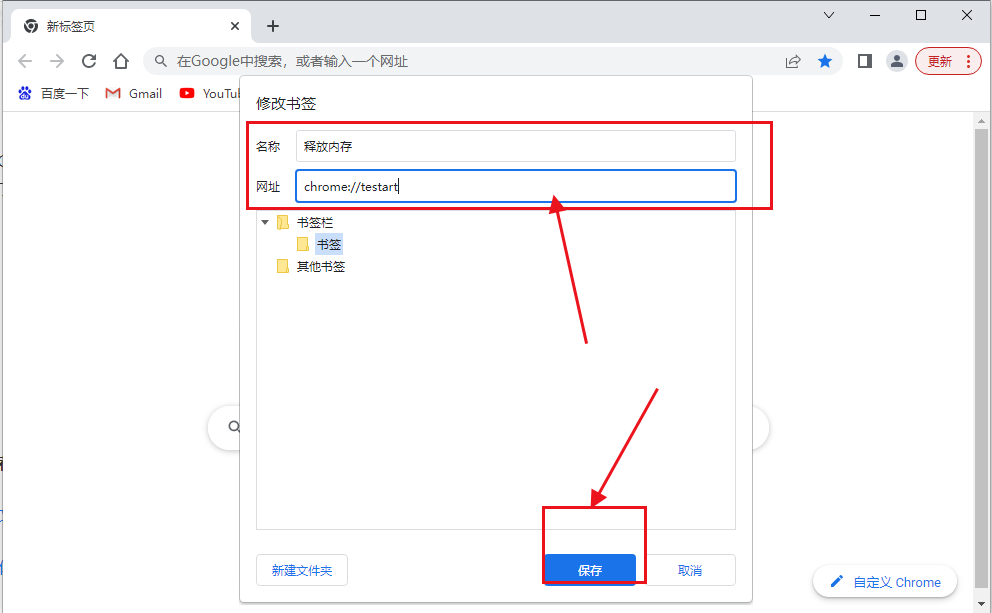Image resolution: width=992 pixels, height=613 pixels.
Task: Click the 更新 update button
Action: tap(940, 61)
